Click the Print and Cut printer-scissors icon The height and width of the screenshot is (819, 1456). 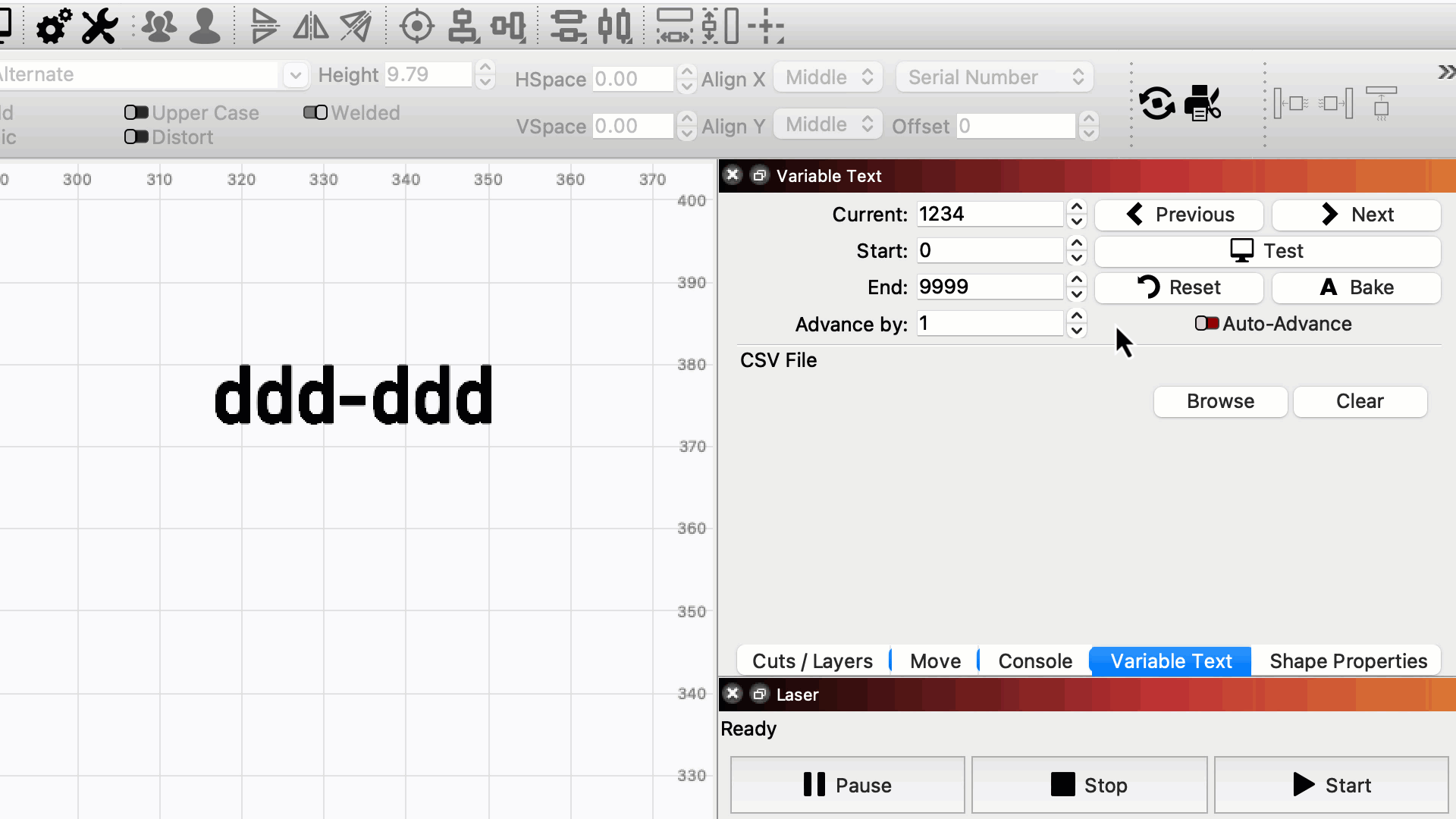(1203, 103)
